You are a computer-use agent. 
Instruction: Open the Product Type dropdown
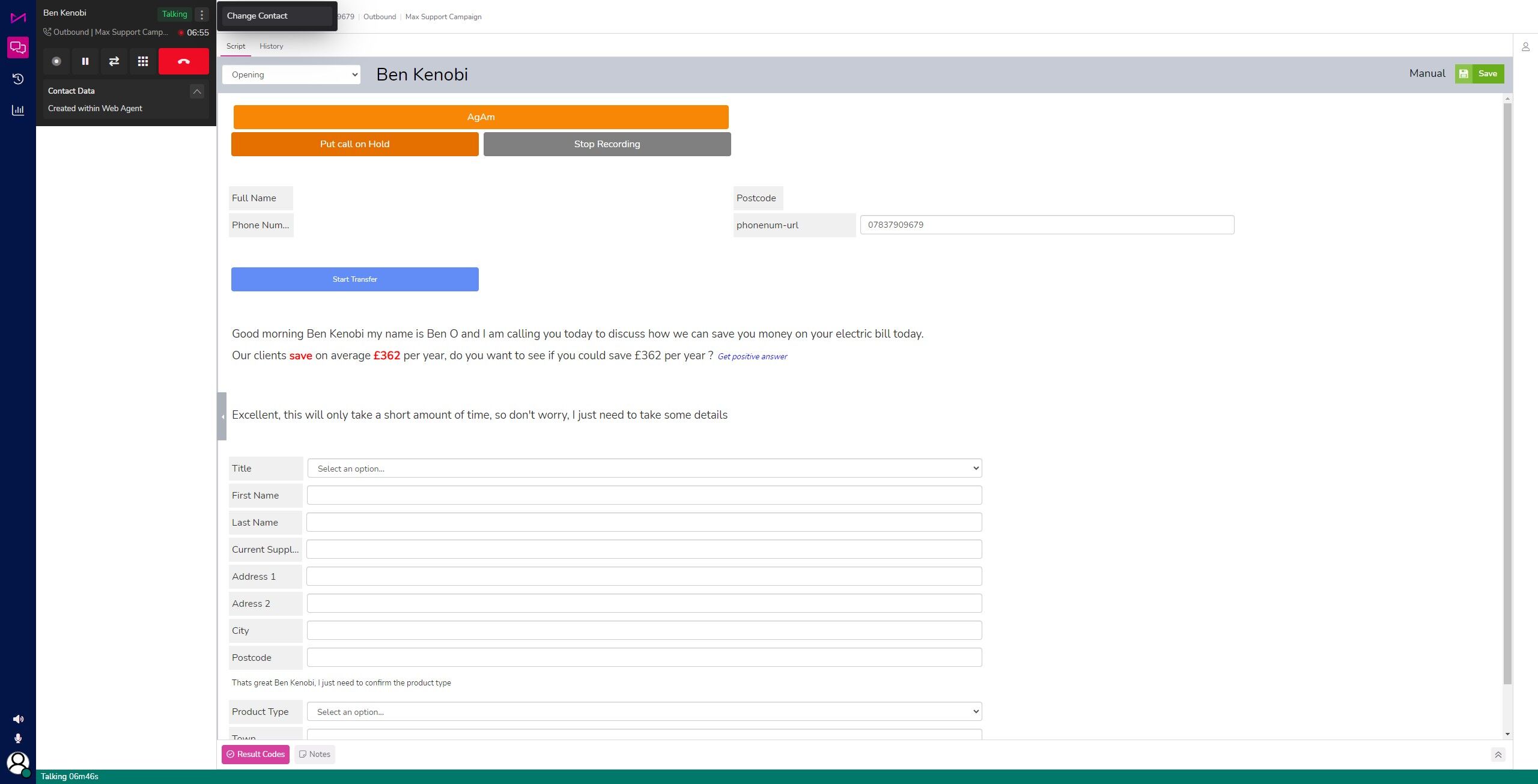(x=644, y=712)
